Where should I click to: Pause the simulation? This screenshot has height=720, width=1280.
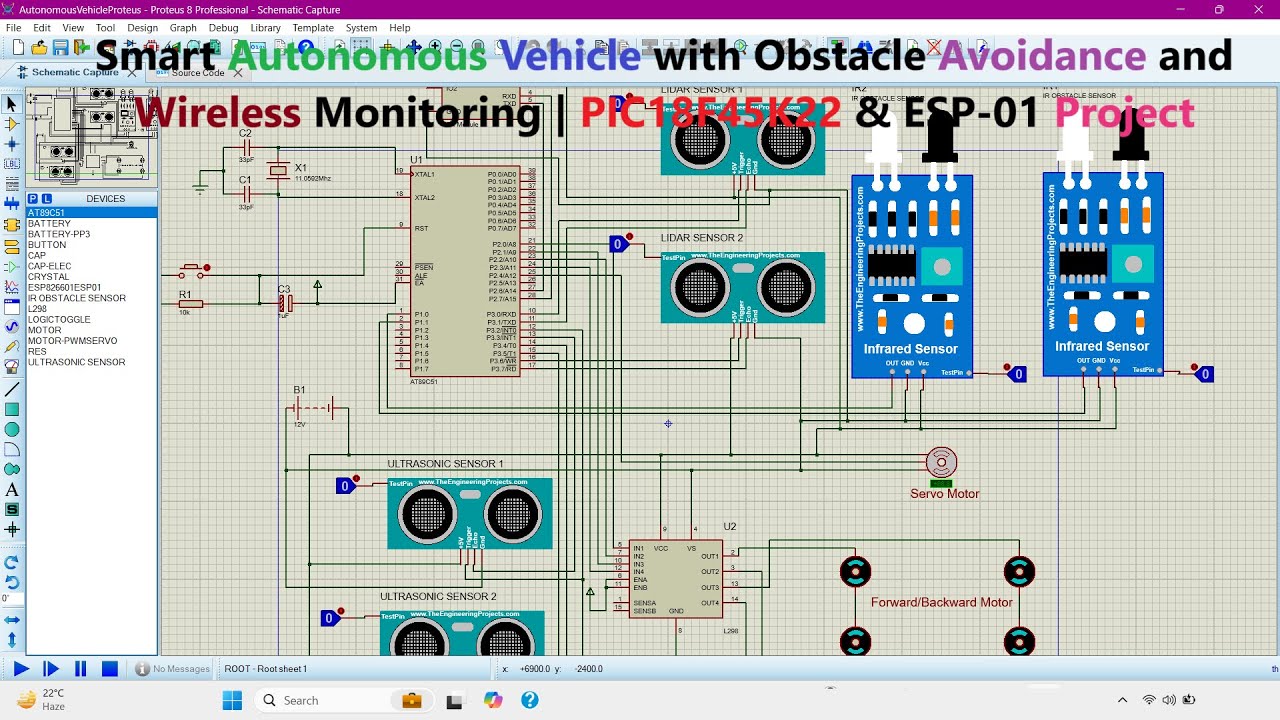click(81, 669)
